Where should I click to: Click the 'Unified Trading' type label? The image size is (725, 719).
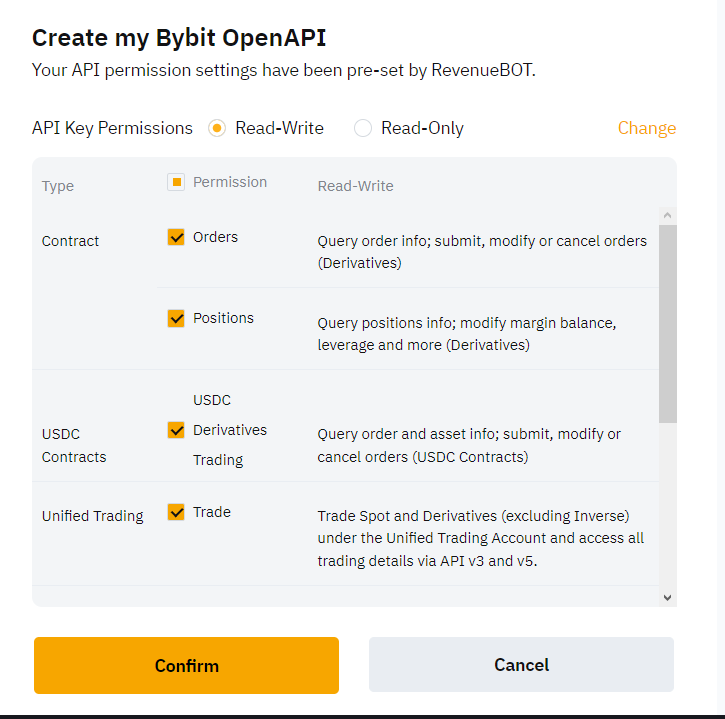pyautogui.click(x=92, y=516)
